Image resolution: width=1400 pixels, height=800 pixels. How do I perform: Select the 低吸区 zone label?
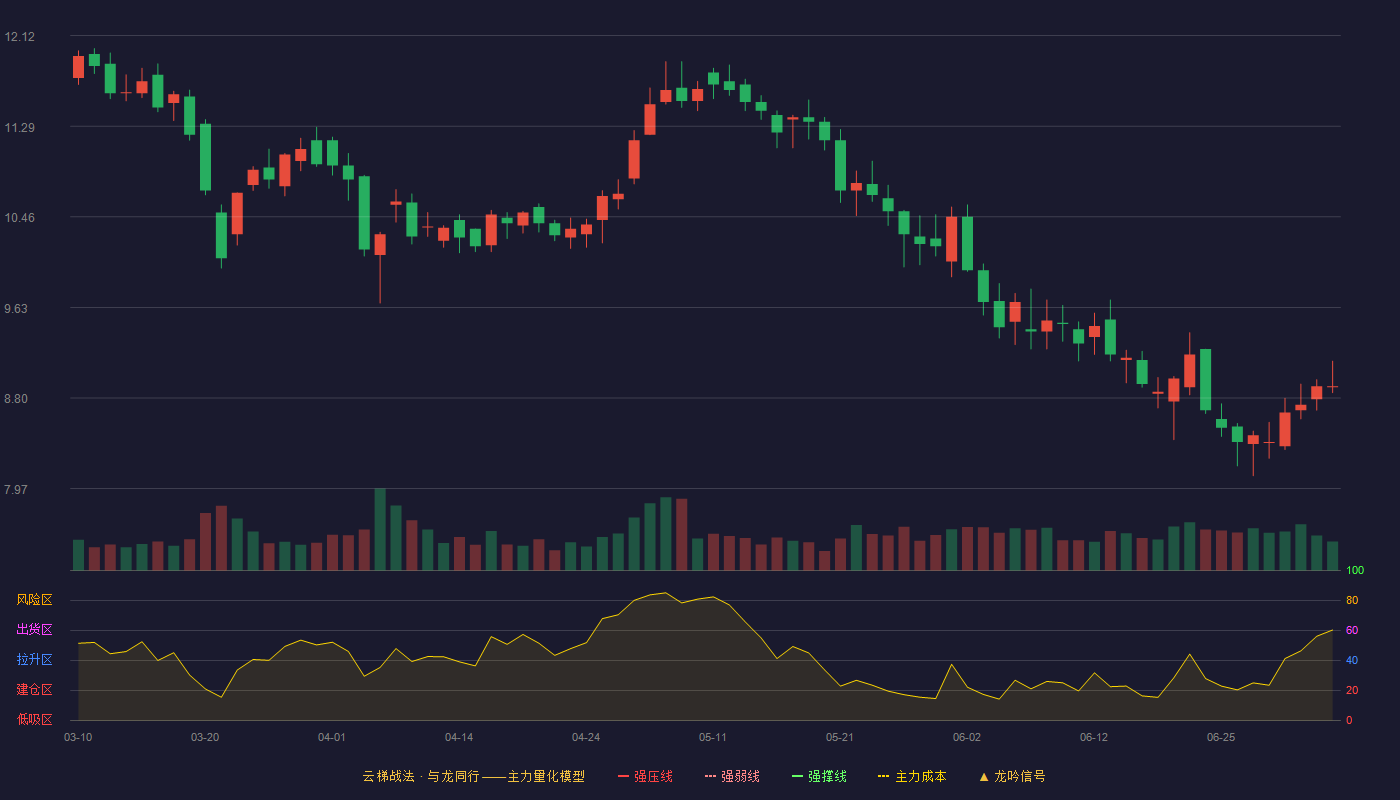click(34, 719)
